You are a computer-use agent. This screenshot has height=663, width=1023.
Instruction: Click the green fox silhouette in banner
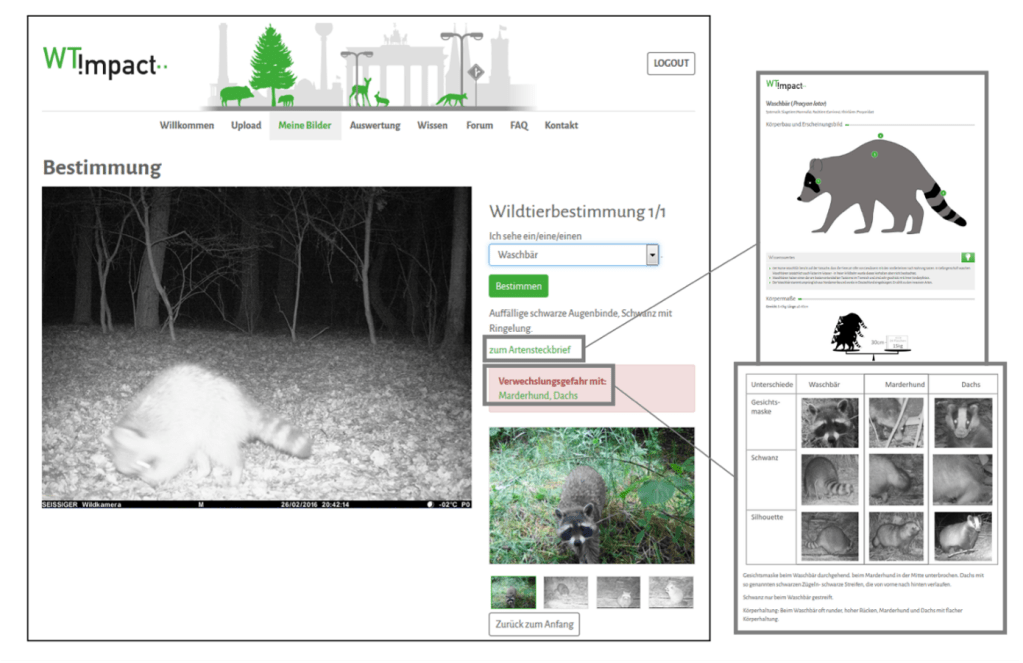[x=451, y=98]
